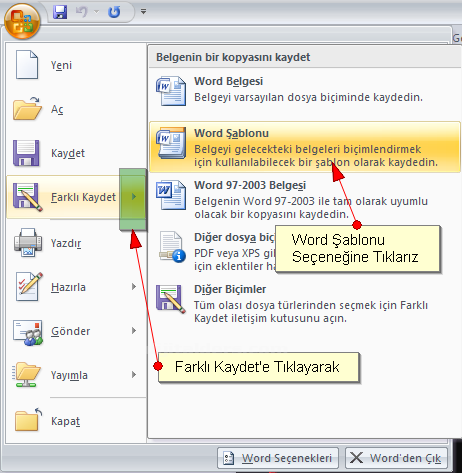Expand the Hazırla submenu arrow

[x=134, y=287]
